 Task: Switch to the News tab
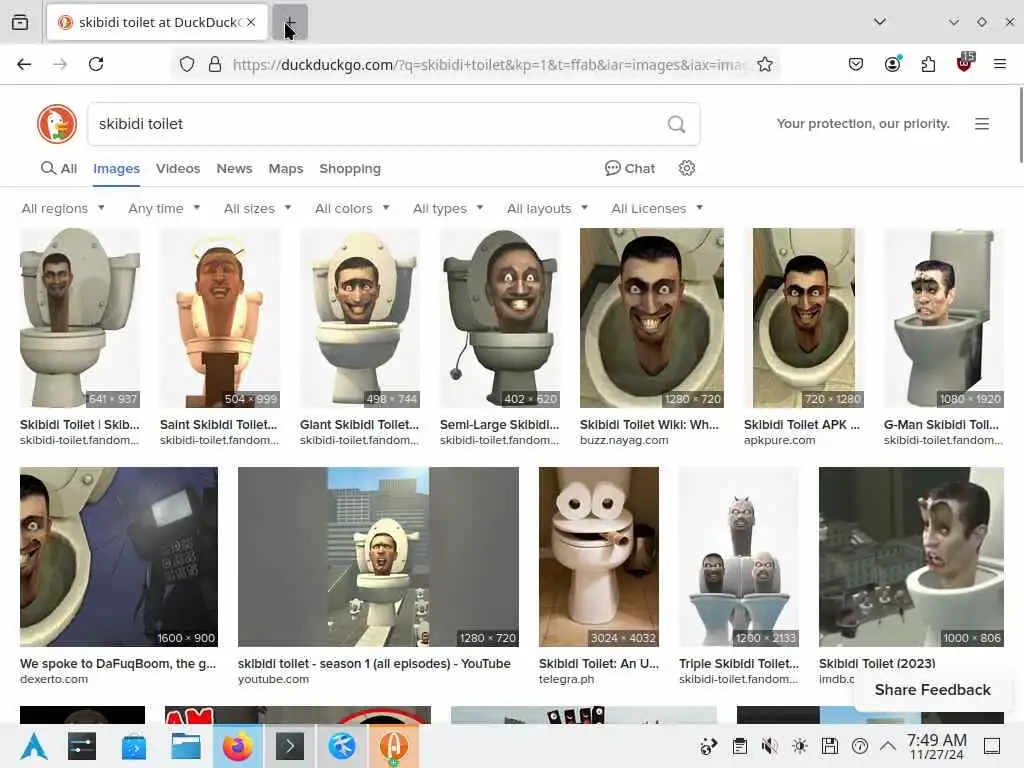point(234,168)
